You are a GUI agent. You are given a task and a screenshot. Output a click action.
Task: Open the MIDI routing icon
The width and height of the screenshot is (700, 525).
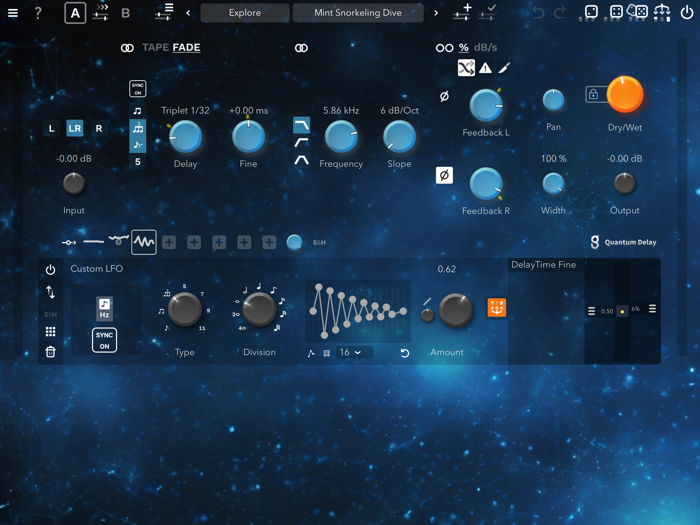point(662,12)
